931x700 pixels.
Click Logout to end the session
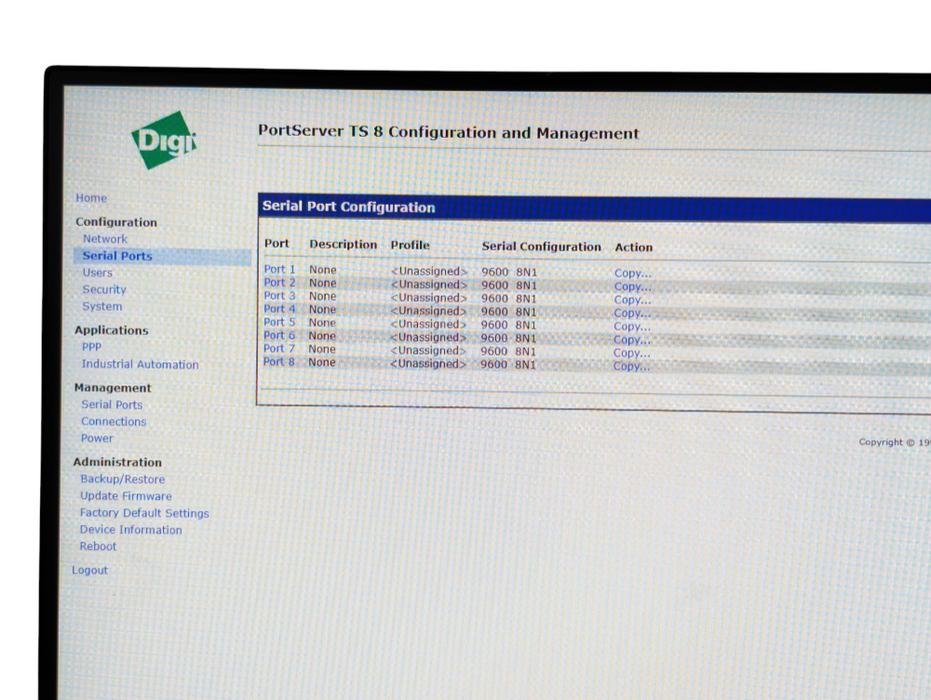[89, 570]
